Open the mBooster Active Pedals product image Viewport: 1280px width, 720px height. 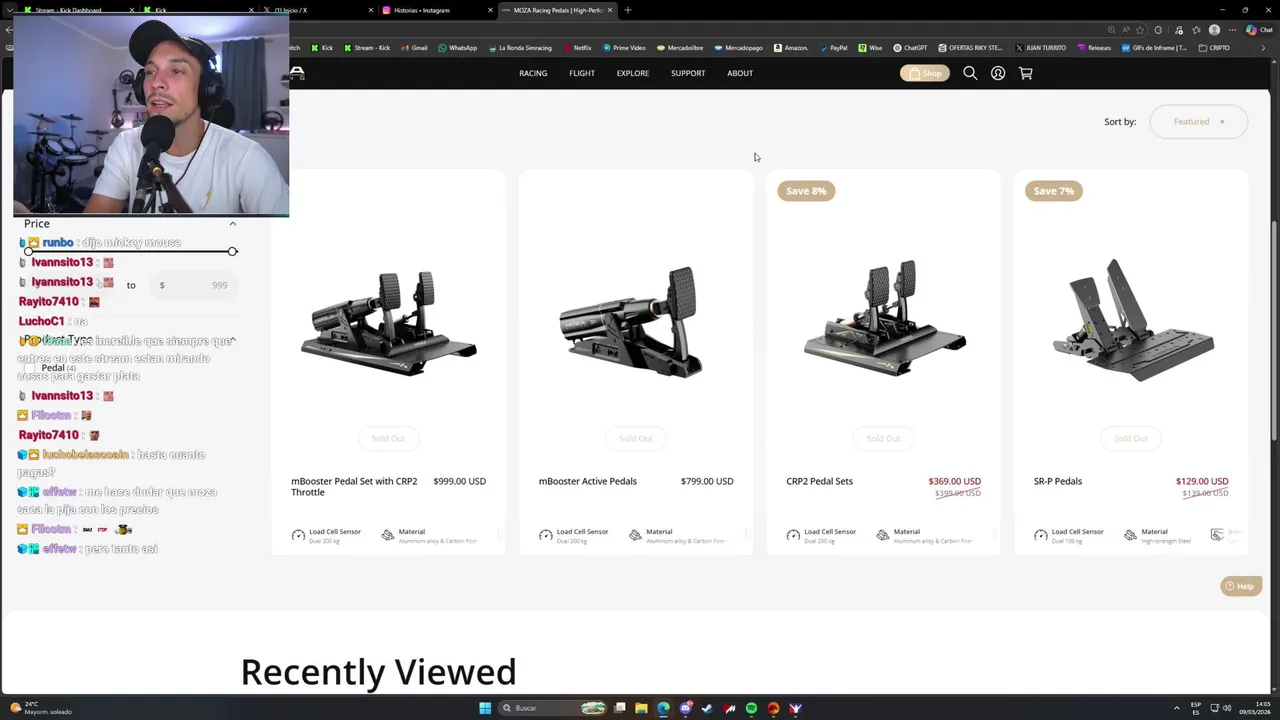click(x=632, y=322)
